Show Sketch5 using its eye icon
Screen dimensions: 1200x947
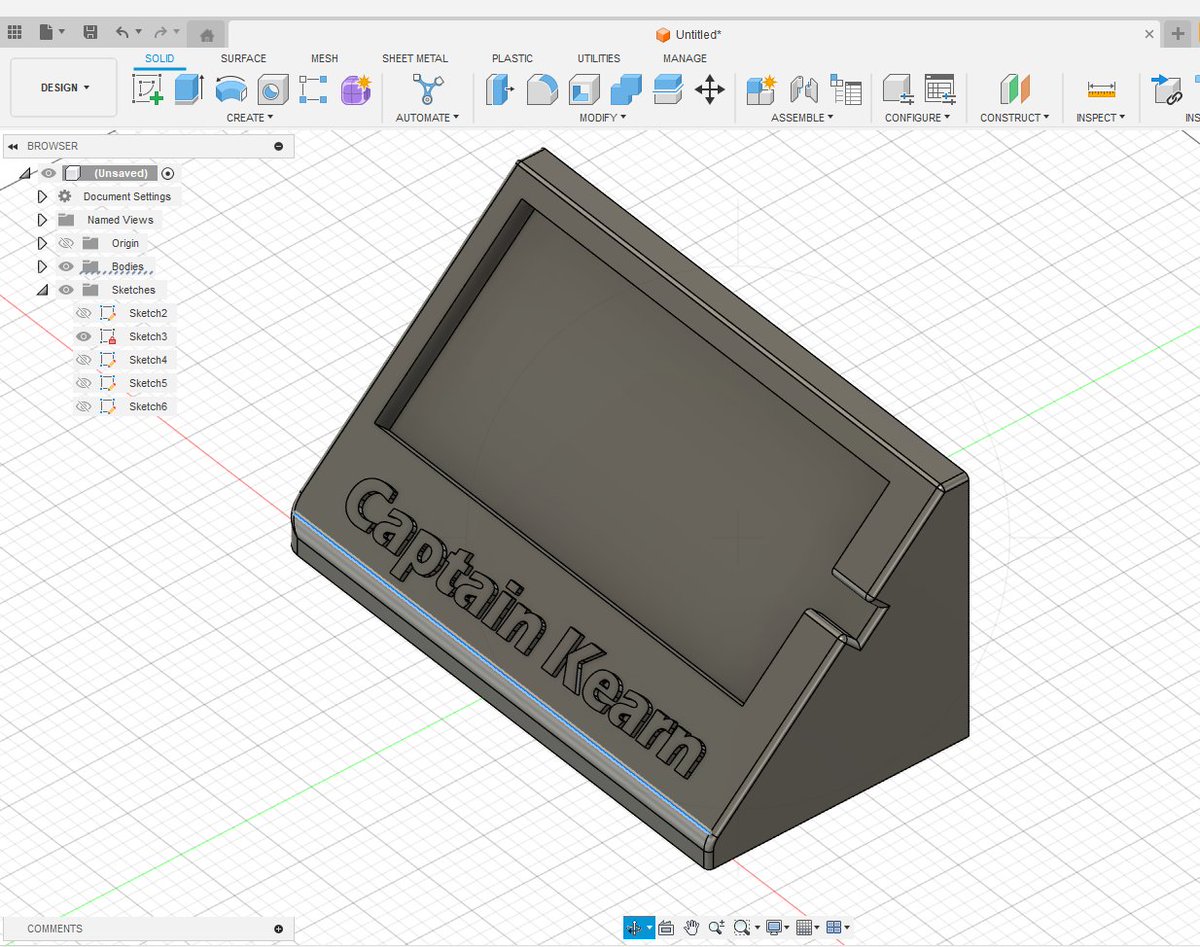pyautogui.click(x=84, y=383)
